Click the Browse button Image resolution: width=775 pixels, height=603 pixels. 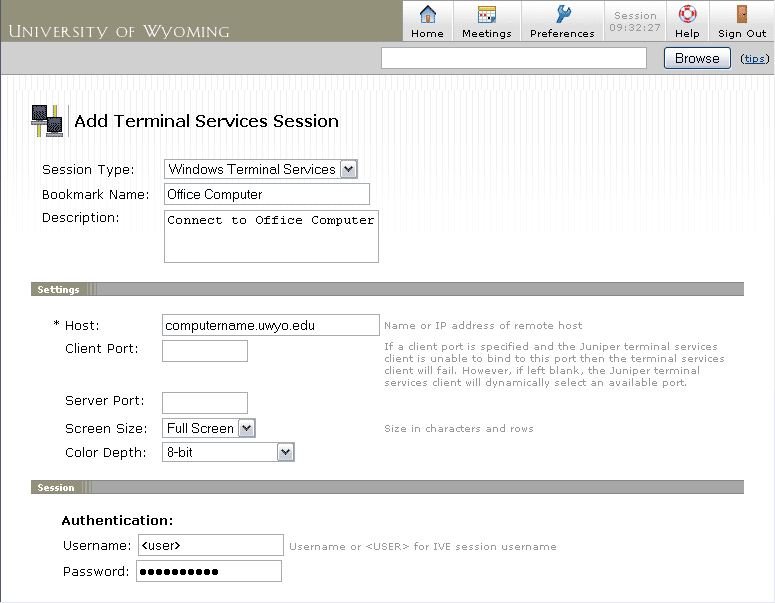tap(697, 58)
